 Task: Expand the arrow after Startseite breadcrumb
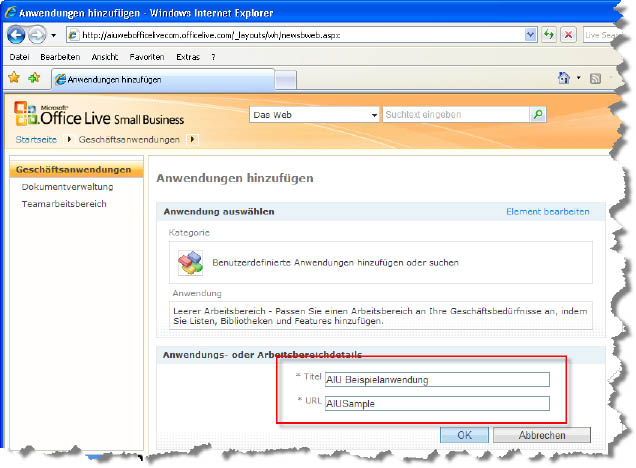(x=69, y=140)
